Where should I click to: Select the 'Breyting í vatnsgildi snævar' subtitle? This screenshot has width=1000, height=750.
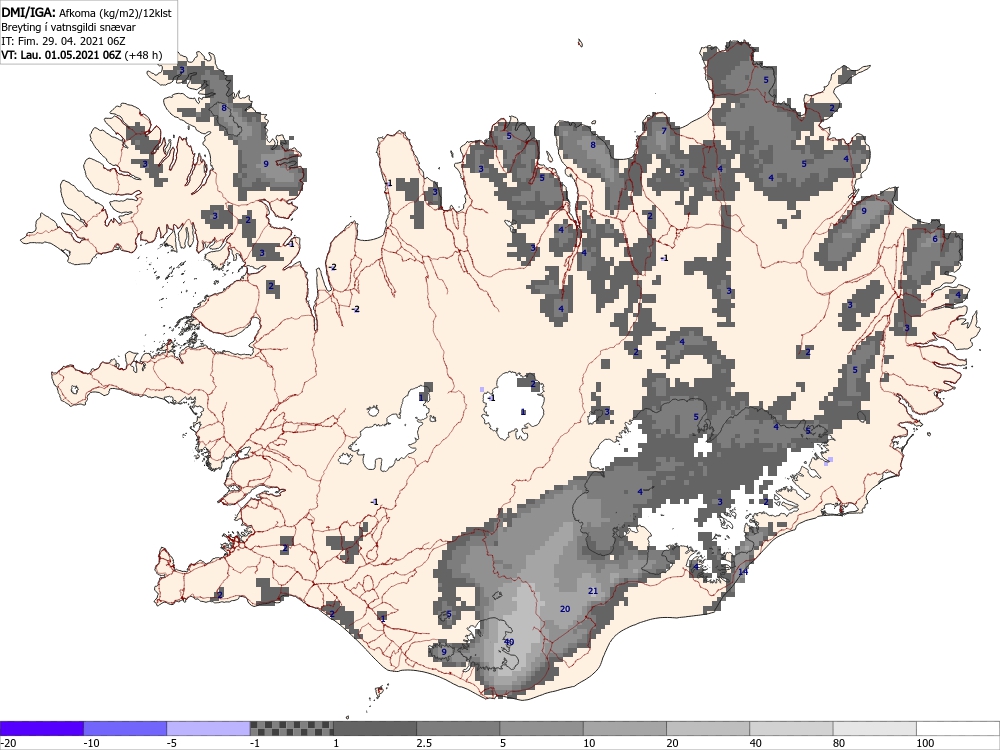pyautogui.click(x=68, y=27)
